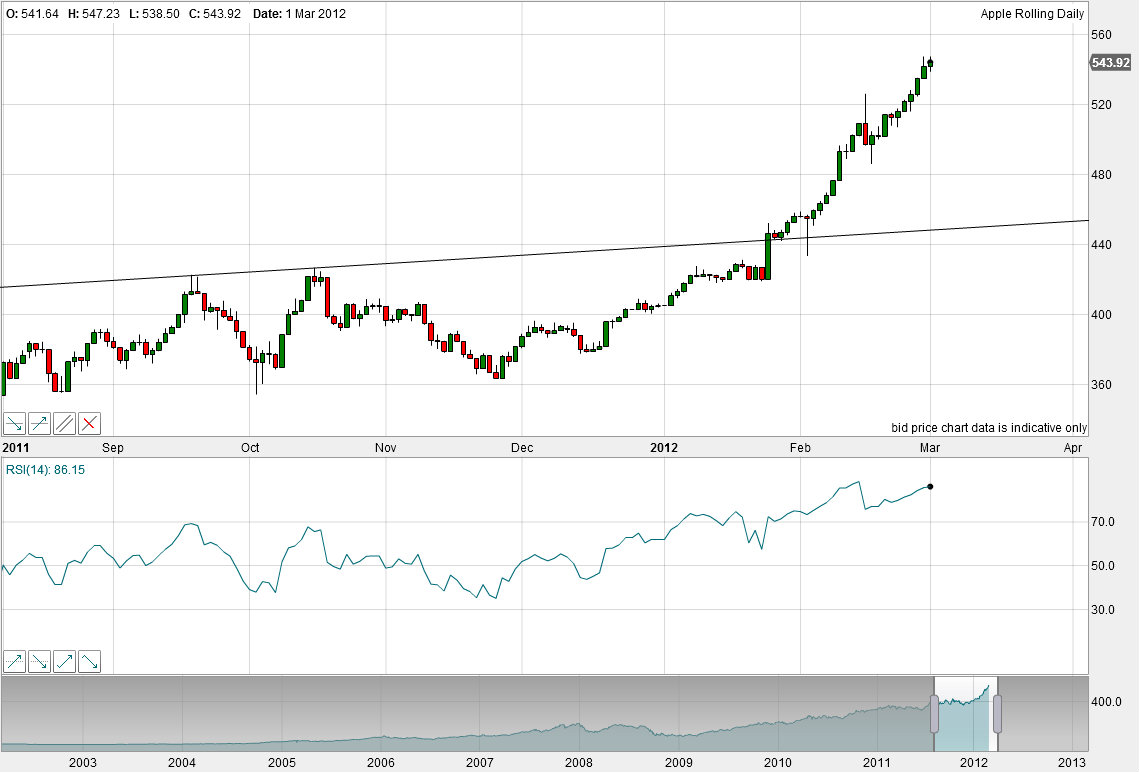Click the left range slider handle

click(x=934, y=714)
